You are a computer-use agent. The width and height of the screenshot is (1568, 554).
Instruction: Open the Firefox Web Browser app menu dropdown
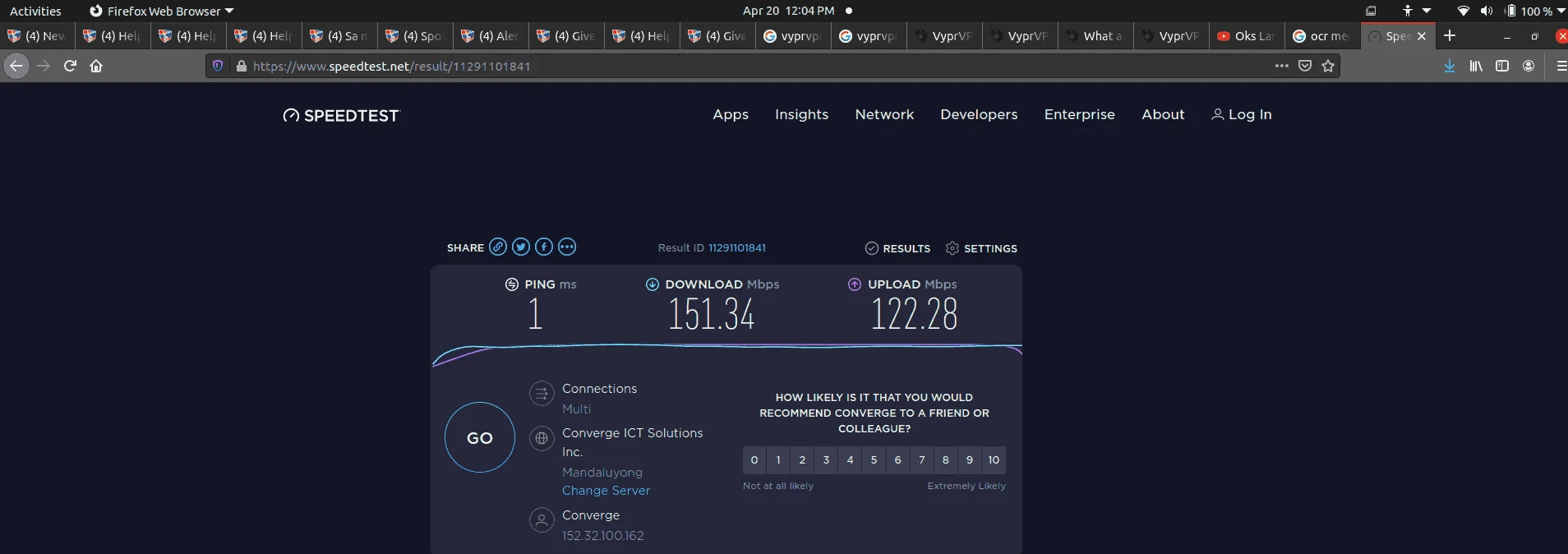[161, 11]
